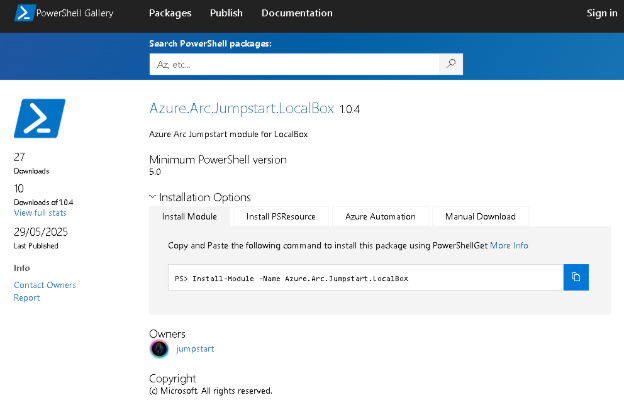Switch to the Manual Download tab
624x405 pixels.
coord(480,216)
